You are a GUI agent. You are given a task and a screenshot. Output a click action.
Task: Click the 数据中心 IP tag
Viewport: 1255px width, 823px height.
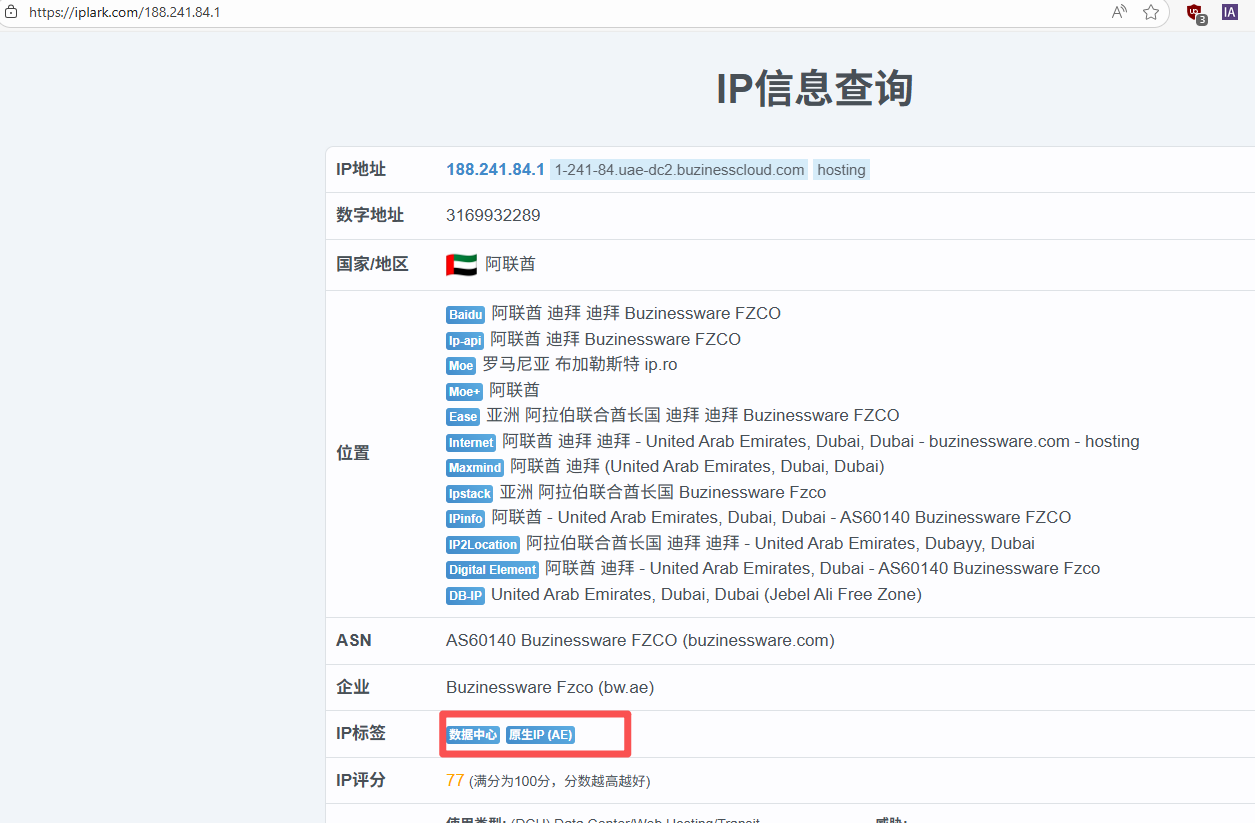(x=472, y=735)
